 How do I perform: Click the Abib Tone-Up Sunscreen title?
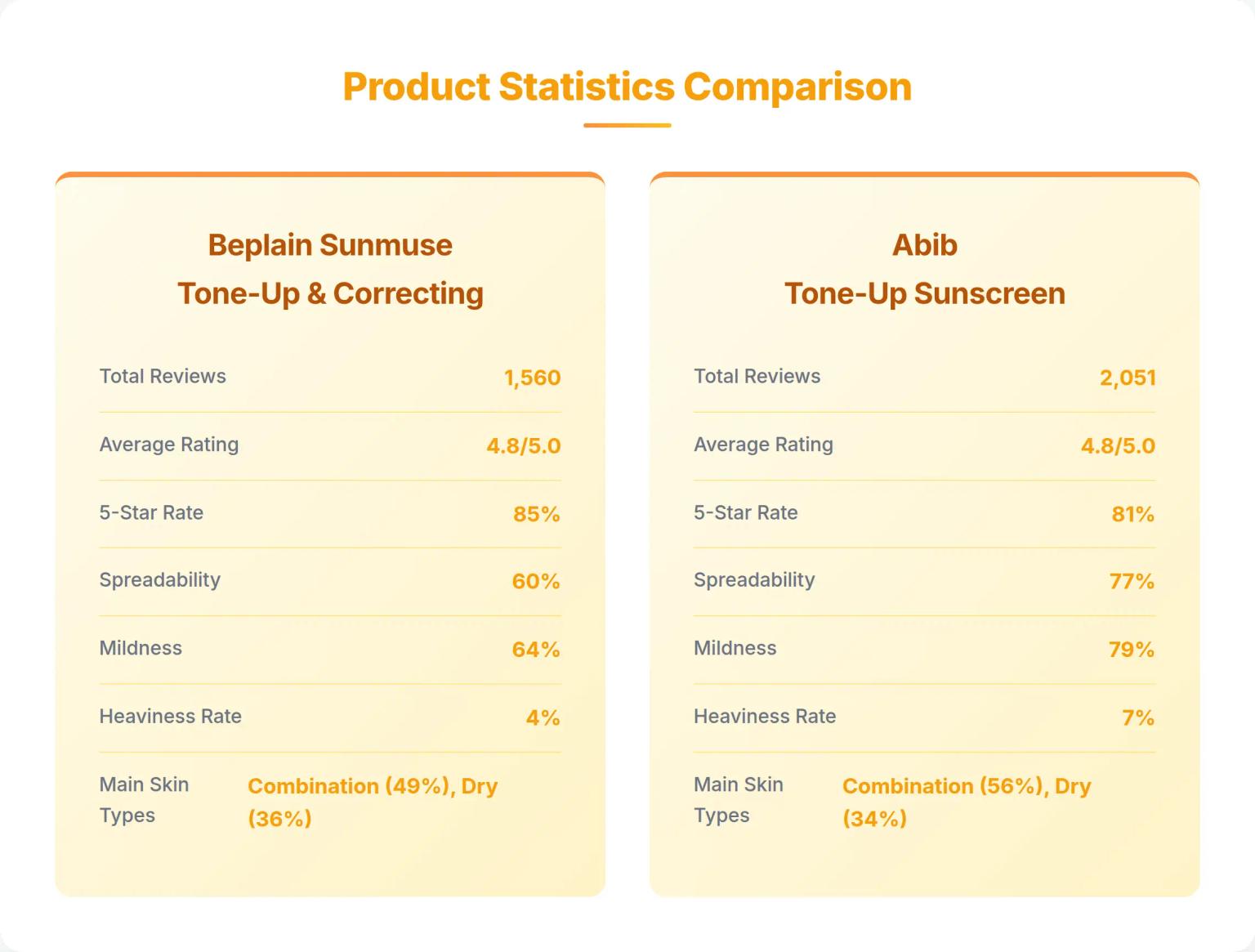coord(924,269)
